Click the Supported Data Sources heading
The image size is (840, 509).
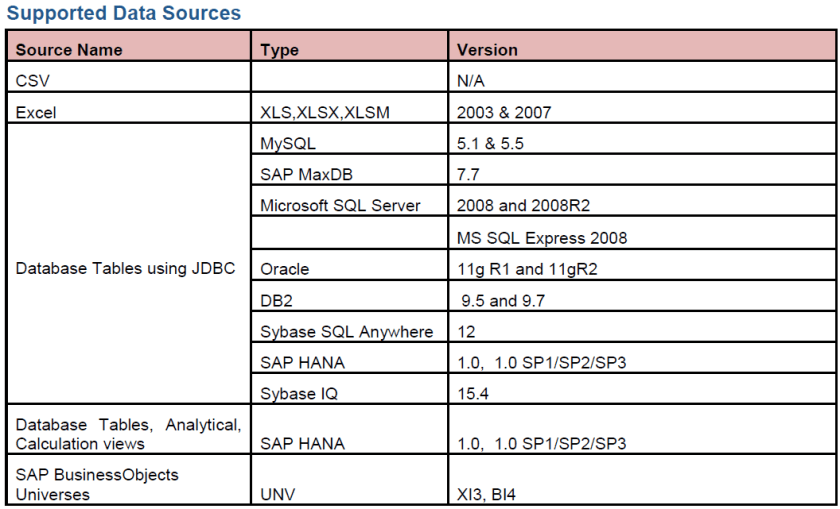(x=124, y=13)
